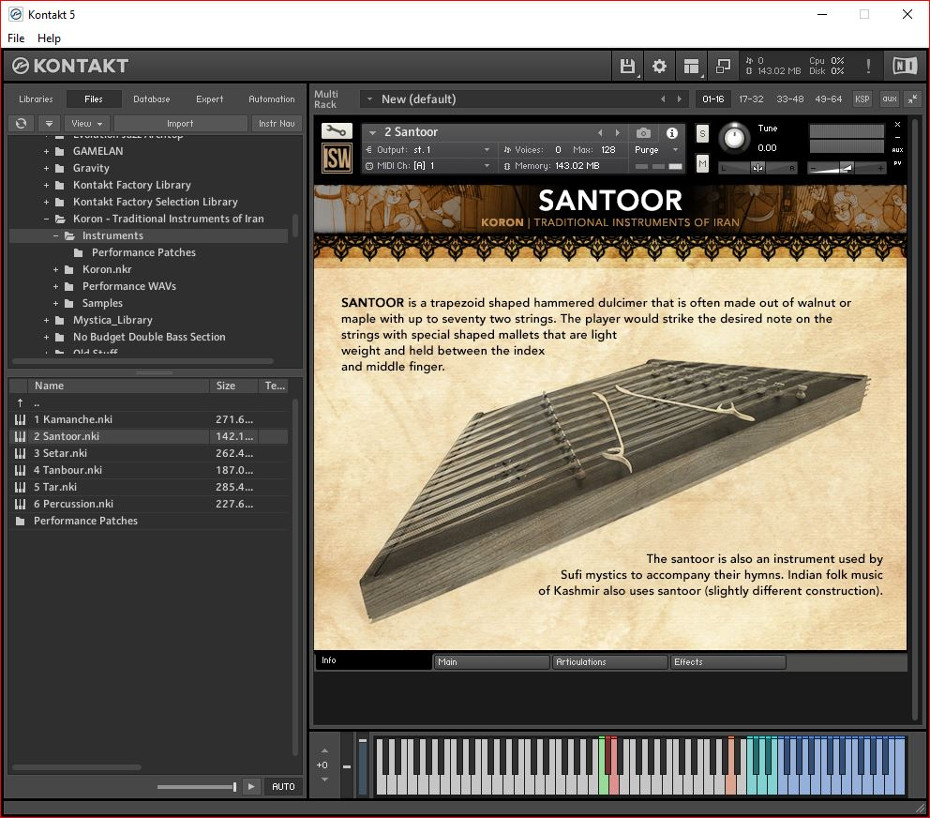Switch rack page to 33-48
This screenshot has height=818, width=930.
coord(790,99)
